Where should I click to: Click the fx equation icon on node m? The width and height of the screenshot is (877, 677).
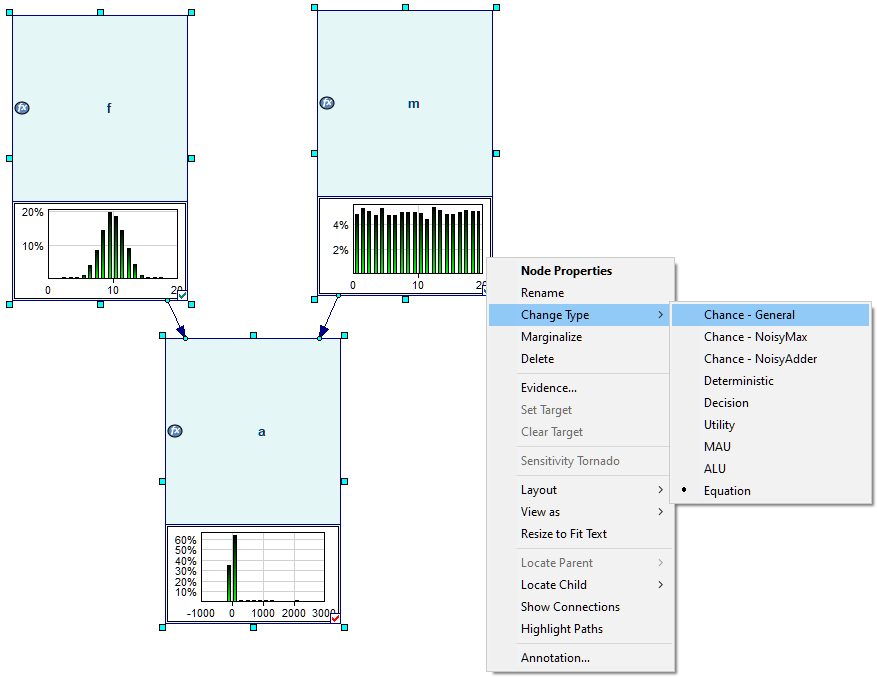pyautogui.click(x=327, y=103)
